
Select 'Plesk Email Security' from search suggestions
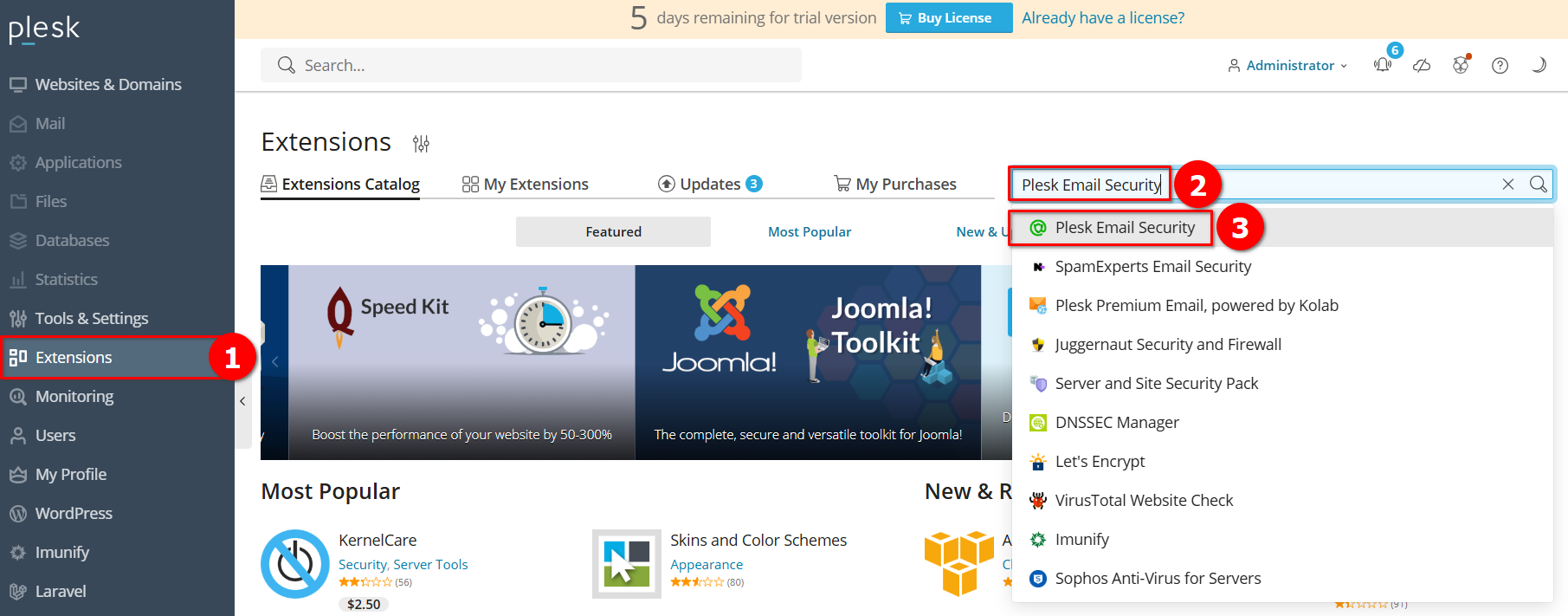(1282, 227)
